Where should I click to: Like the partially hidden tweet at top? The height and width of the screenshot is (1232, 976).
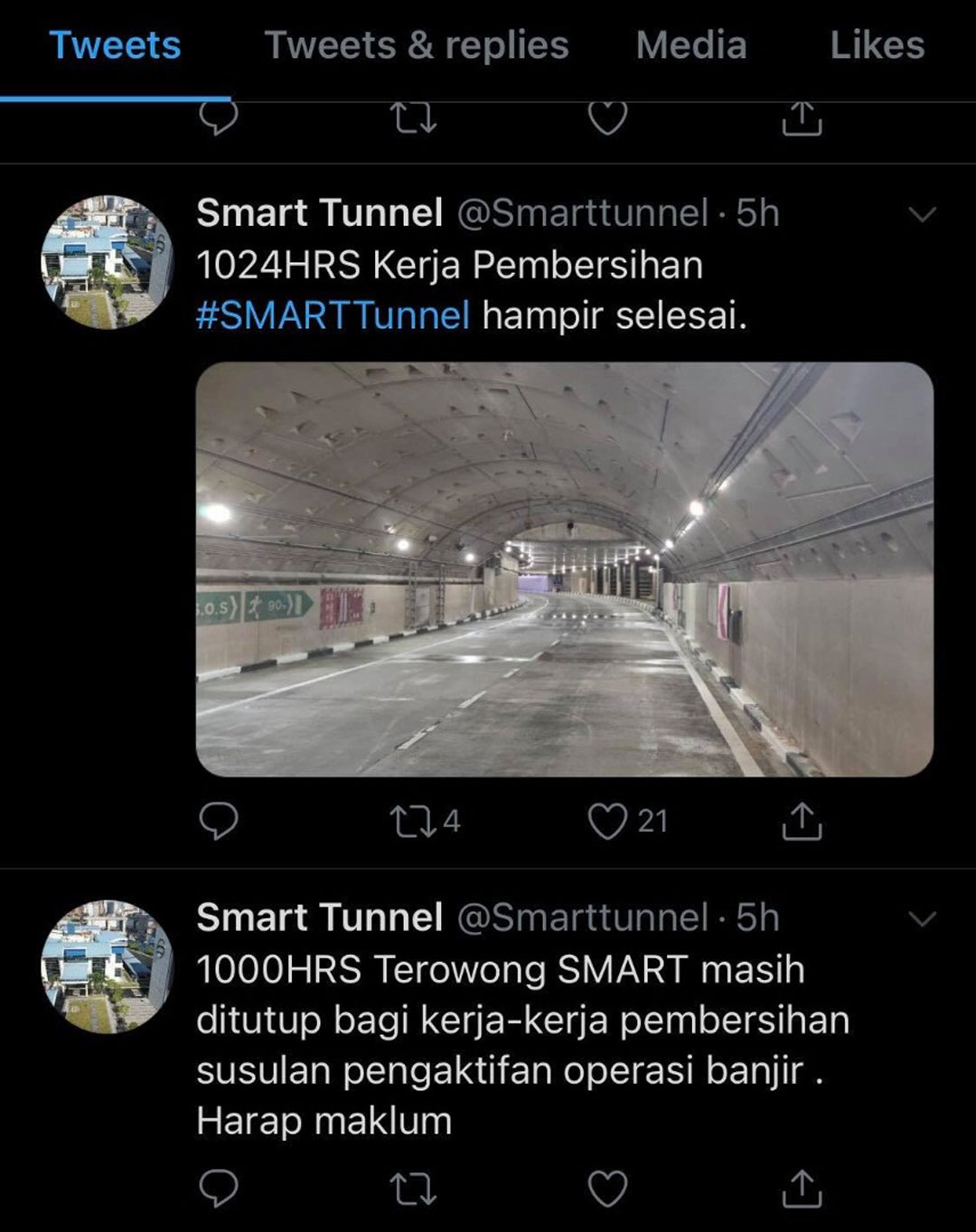point(607,118)
